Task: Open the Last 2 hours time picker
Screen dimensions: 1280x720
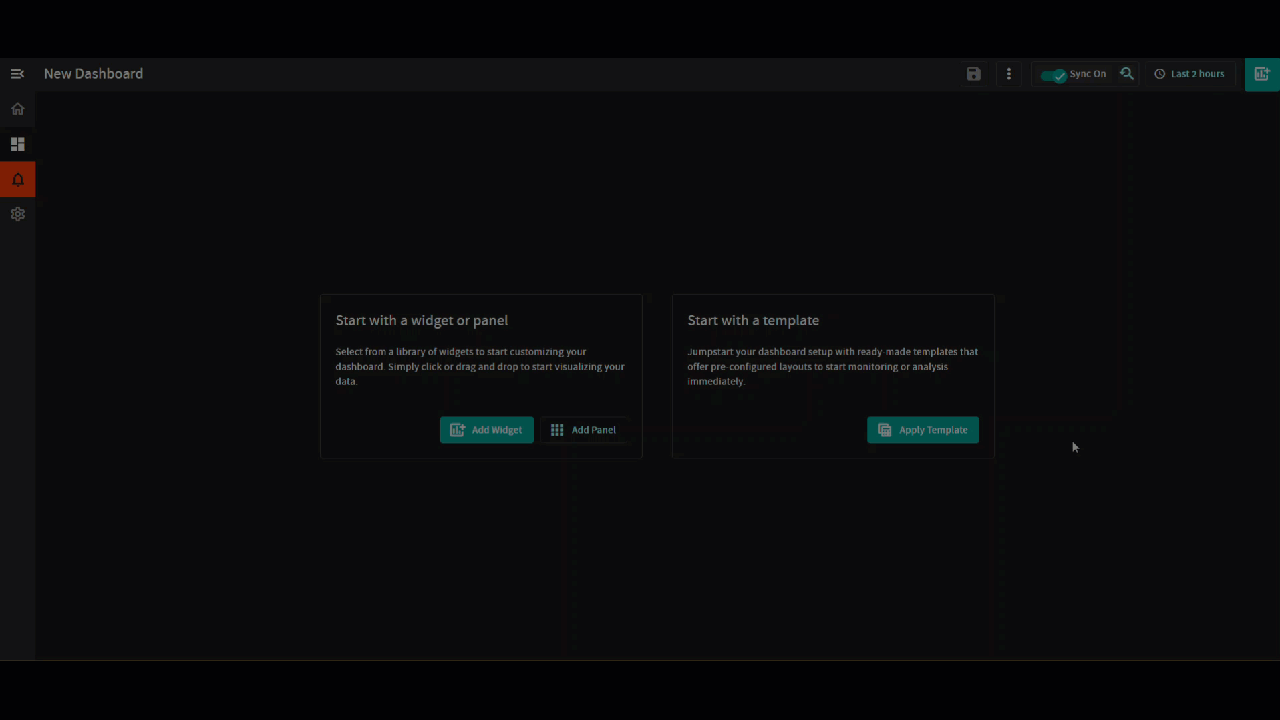Action: (x=1189, y=74)
